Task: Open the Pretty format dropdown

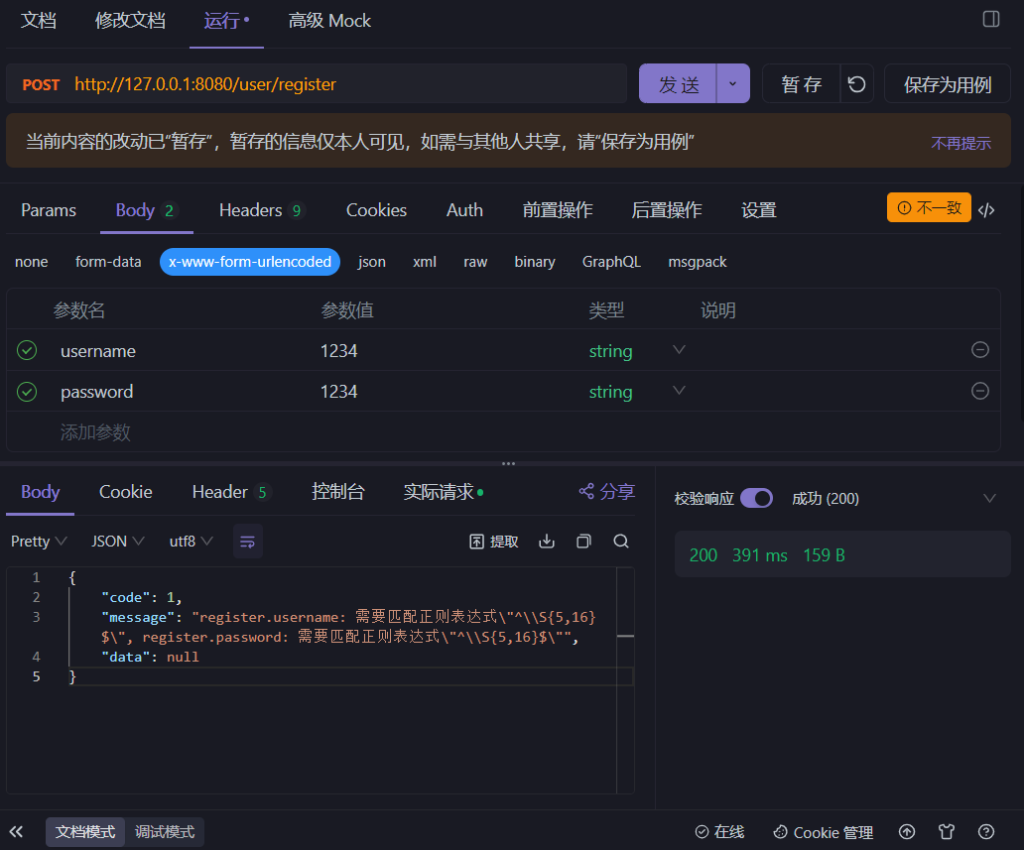Action: point(38,541)
